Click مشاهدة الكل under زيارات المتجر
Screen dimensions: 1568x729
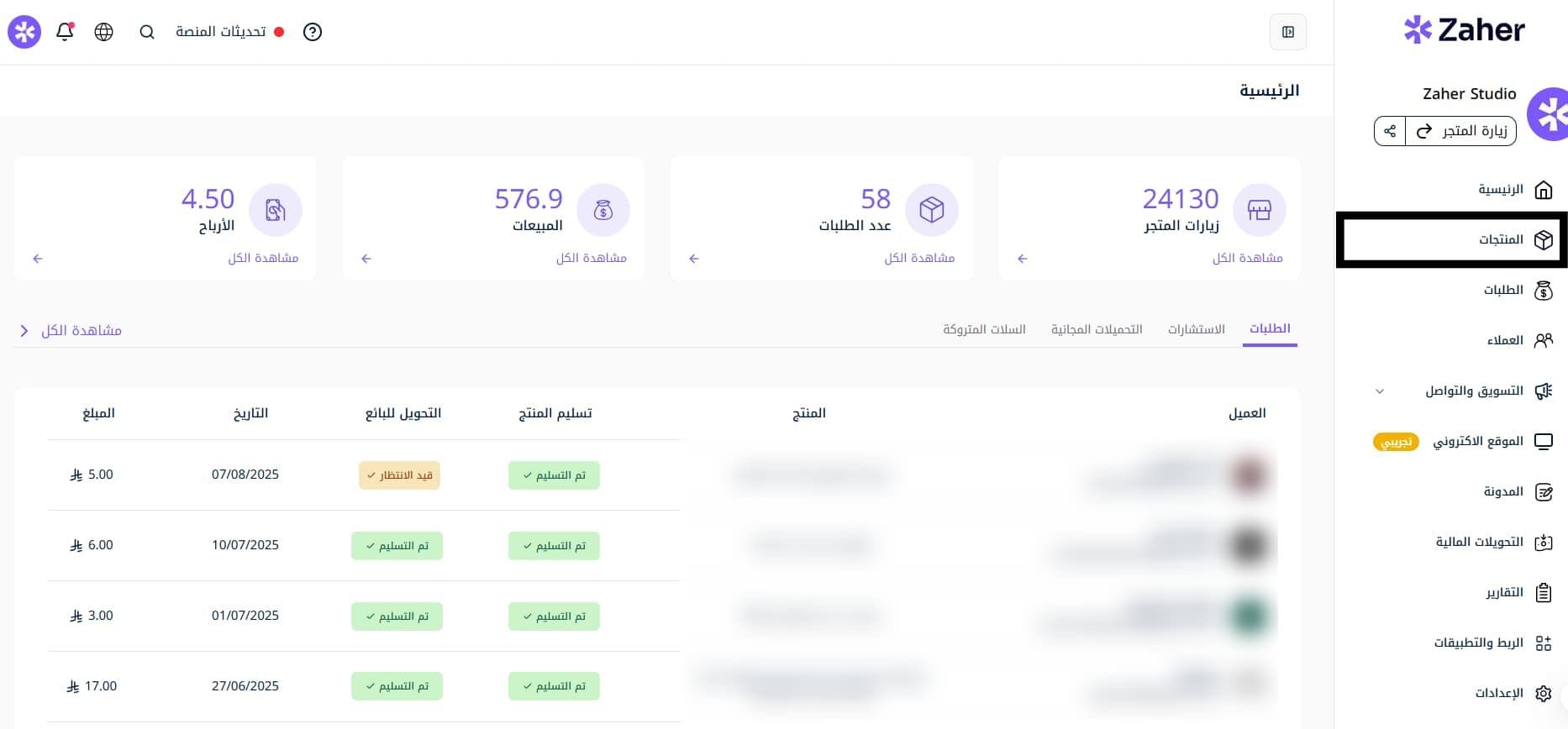1247,258
